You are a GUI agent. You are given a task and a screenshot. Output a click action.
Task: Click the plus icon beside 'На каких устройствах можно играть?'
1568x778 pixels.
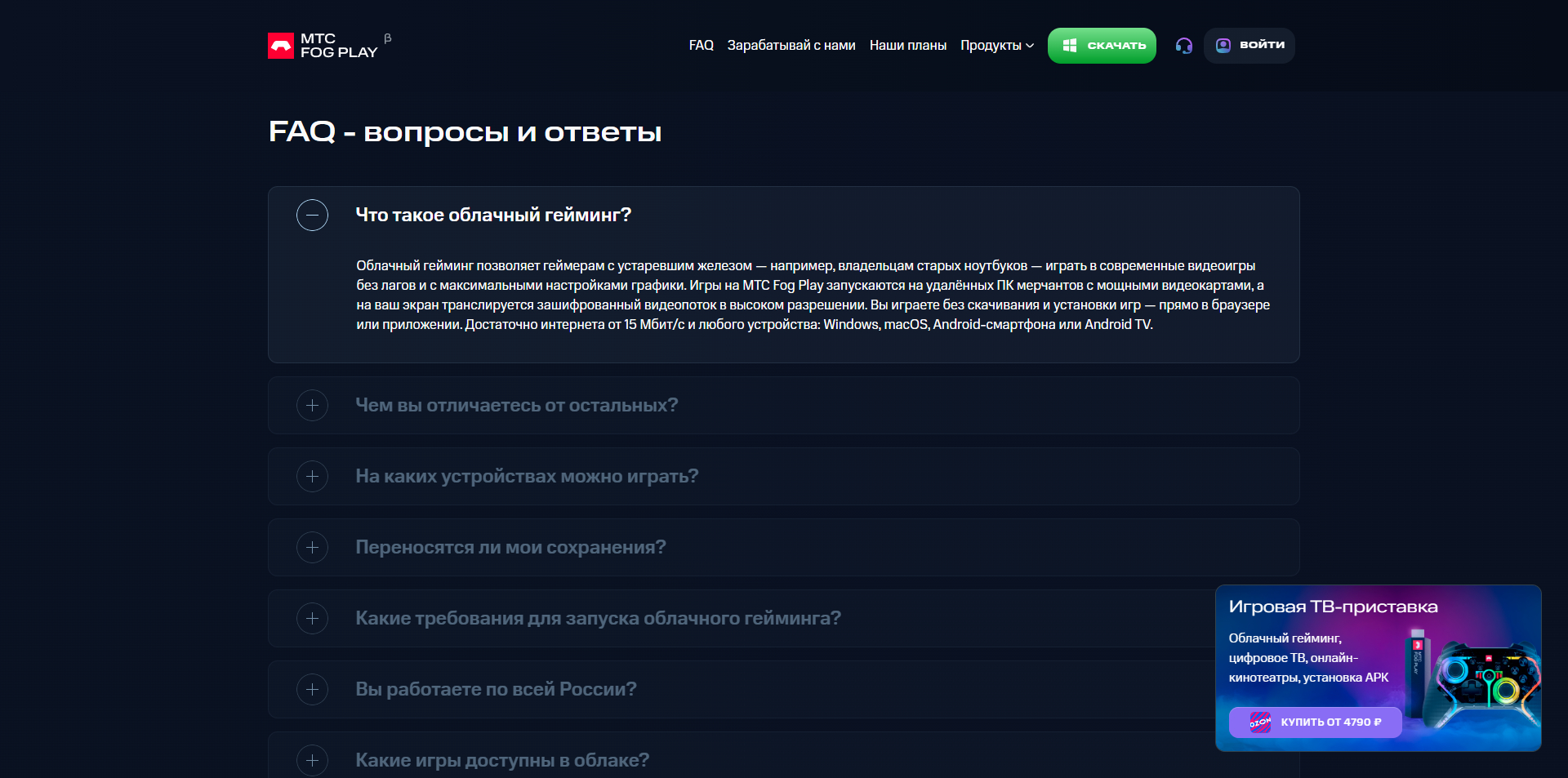click(312, 477)
